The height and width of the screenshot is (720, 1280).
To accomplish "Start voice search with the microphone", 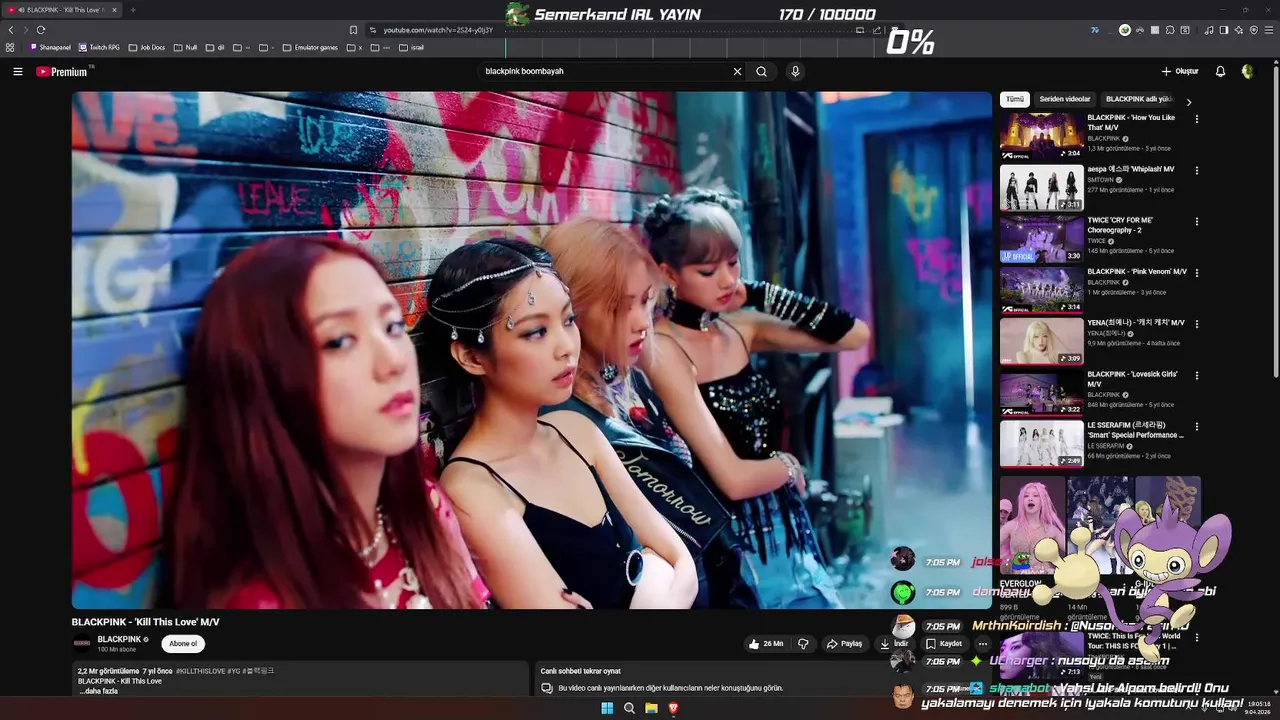I will 795,71.
